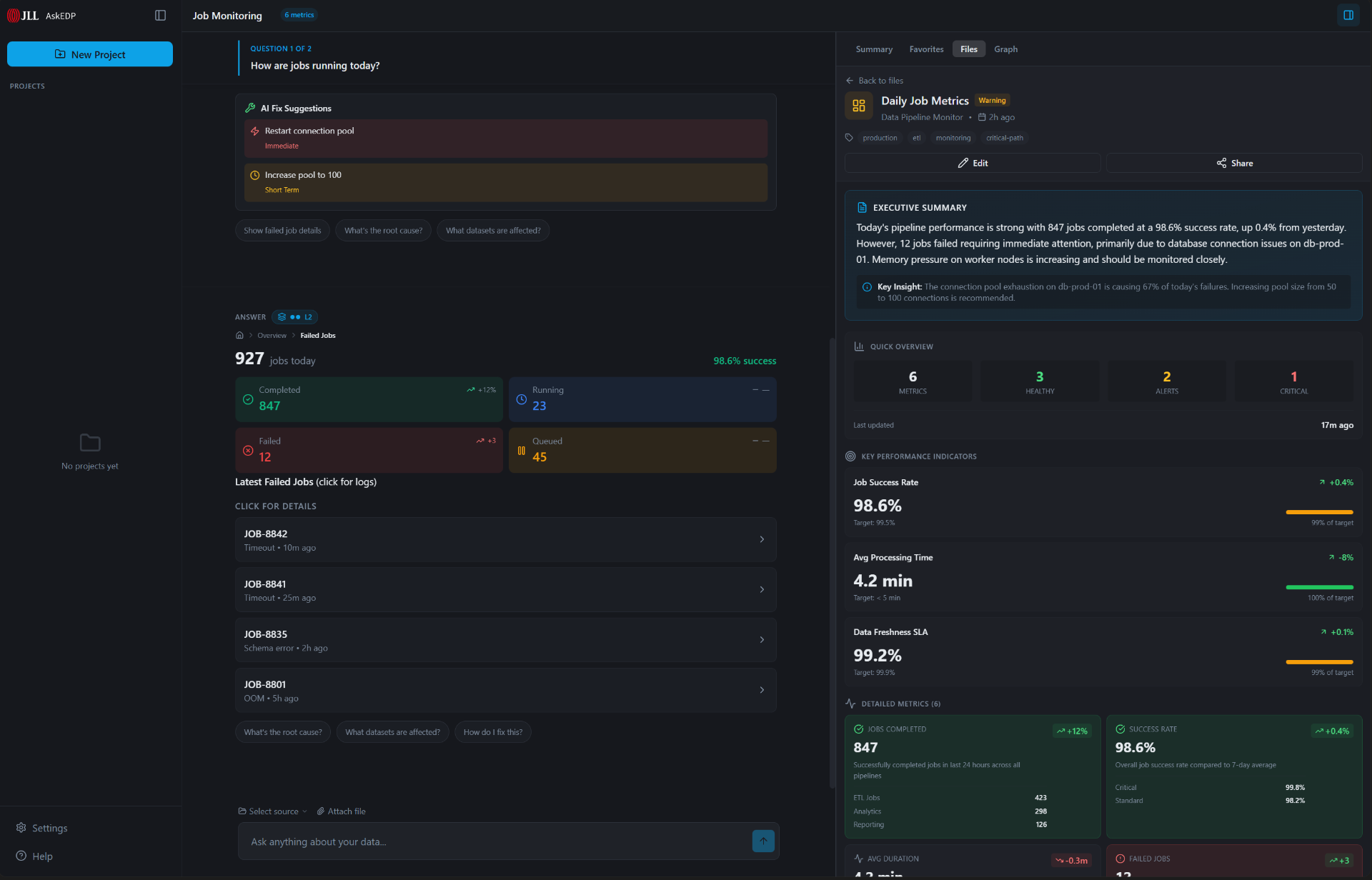The width and height of the screenshot is (1372, 880).
Task: Open Help in the sidebar
Action: coord(35,856)
